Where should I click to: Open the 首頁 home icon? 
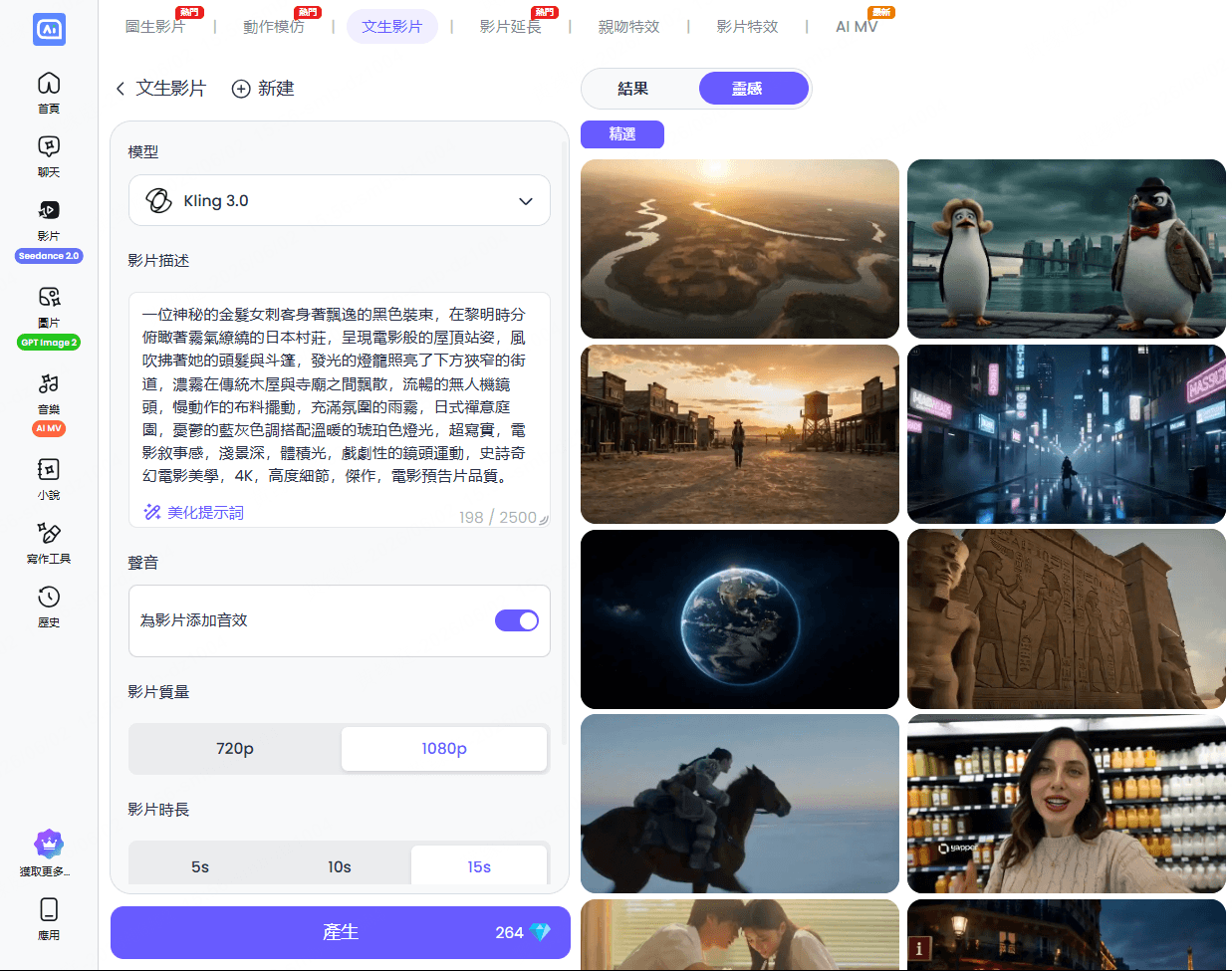tap(49, 84)
